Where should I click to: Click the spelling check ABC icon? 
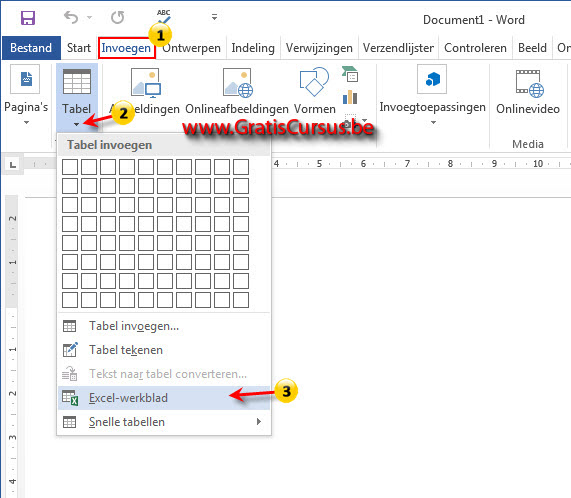[x=164, y=17]
